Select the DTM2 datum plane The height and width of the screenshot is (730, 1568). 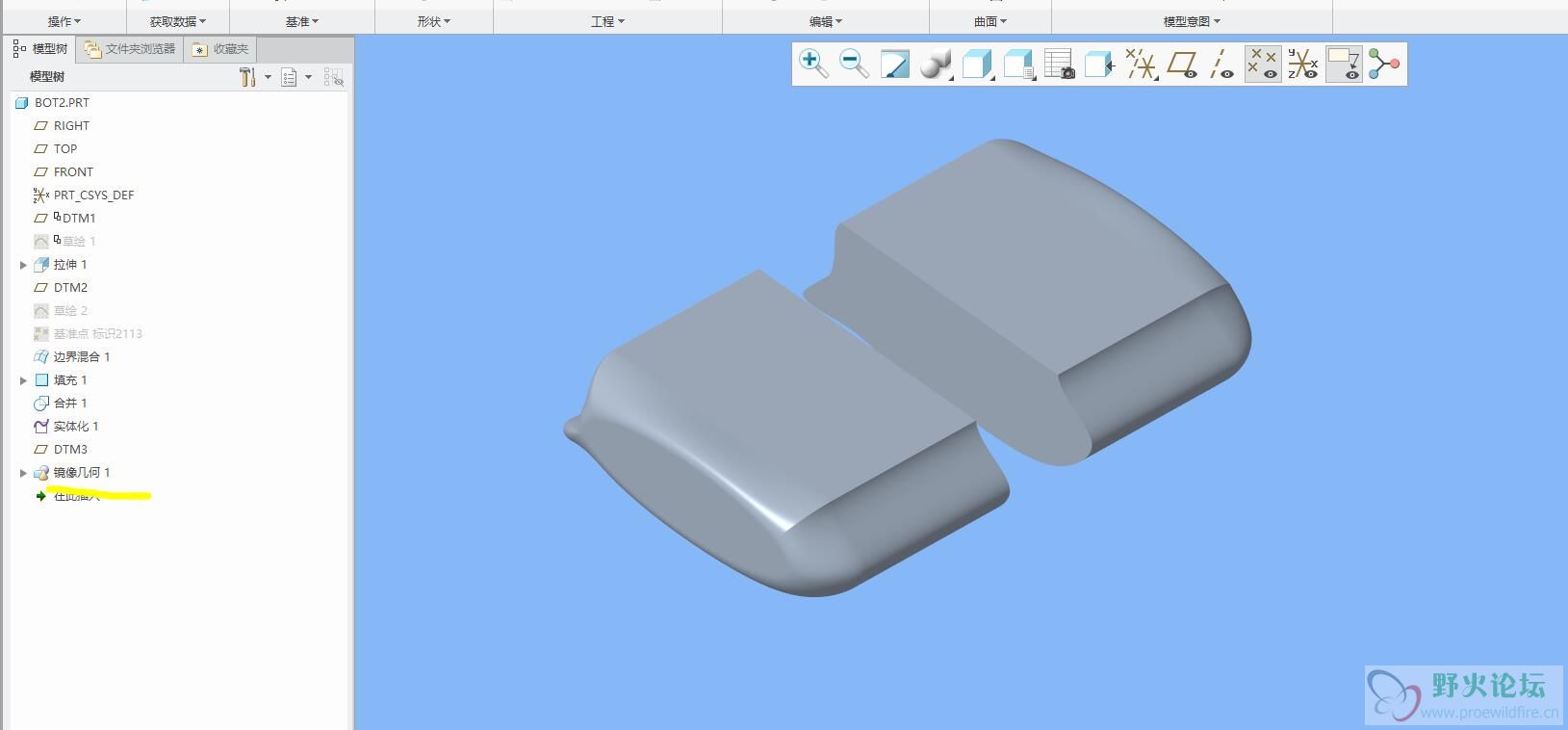coord(70,288)
